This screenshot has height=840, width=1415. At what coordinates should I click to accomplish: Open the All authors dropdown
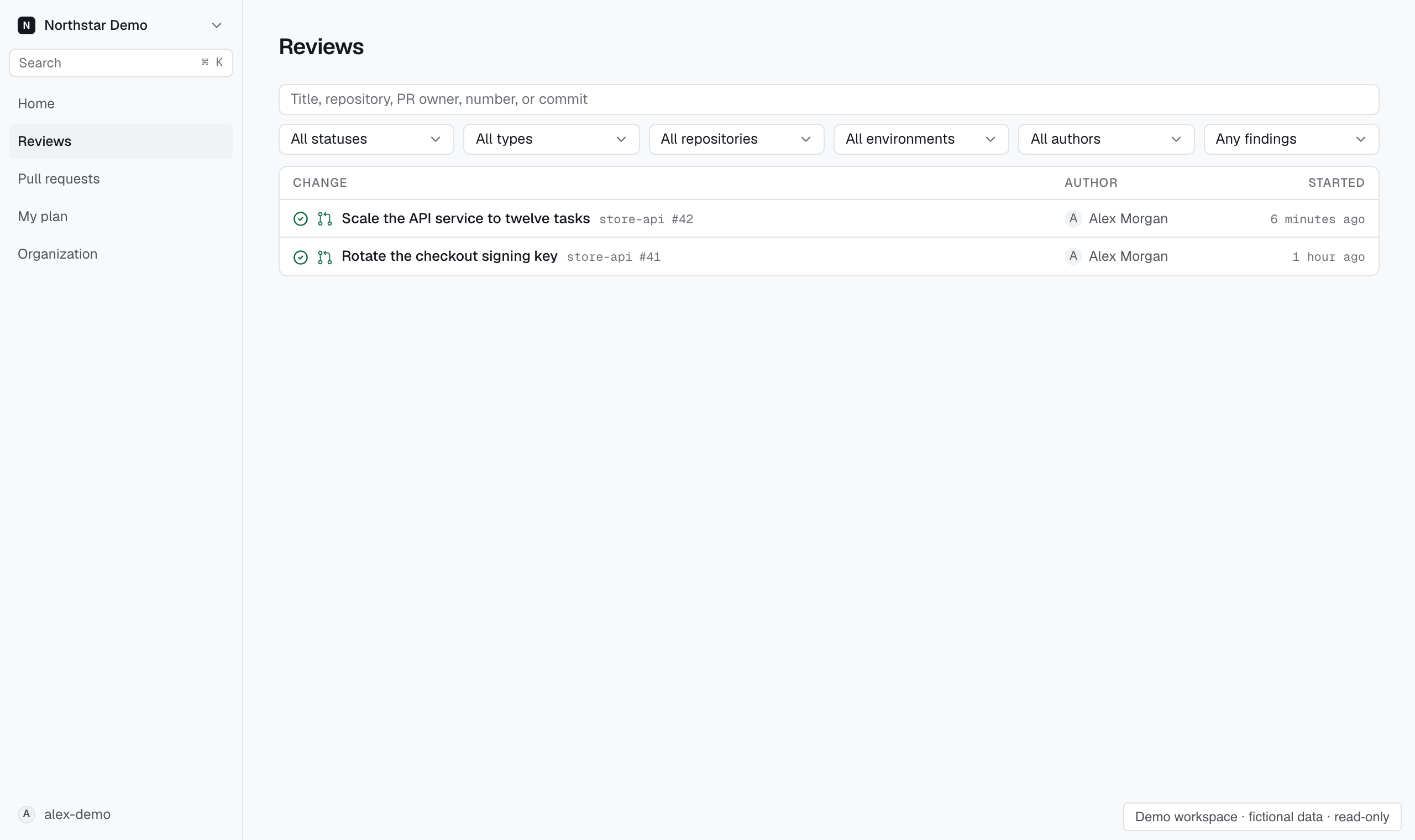pos(1106,139)
